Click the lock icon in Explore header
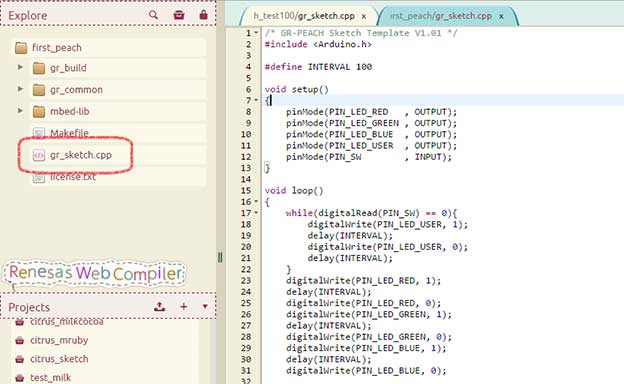 (203, 15)
